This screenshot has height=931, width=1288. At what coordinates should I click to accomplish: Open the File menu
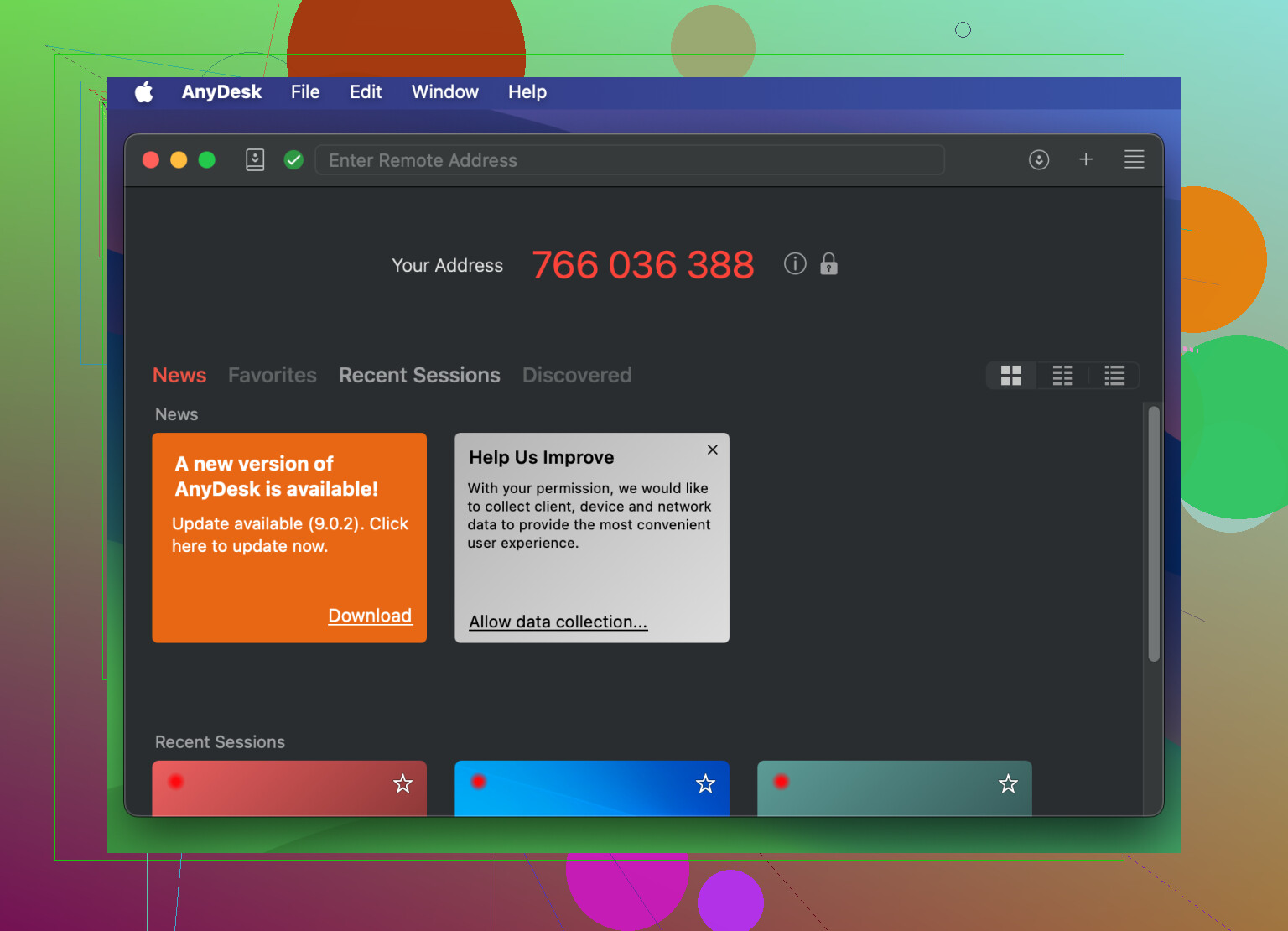tap(305, 92)
